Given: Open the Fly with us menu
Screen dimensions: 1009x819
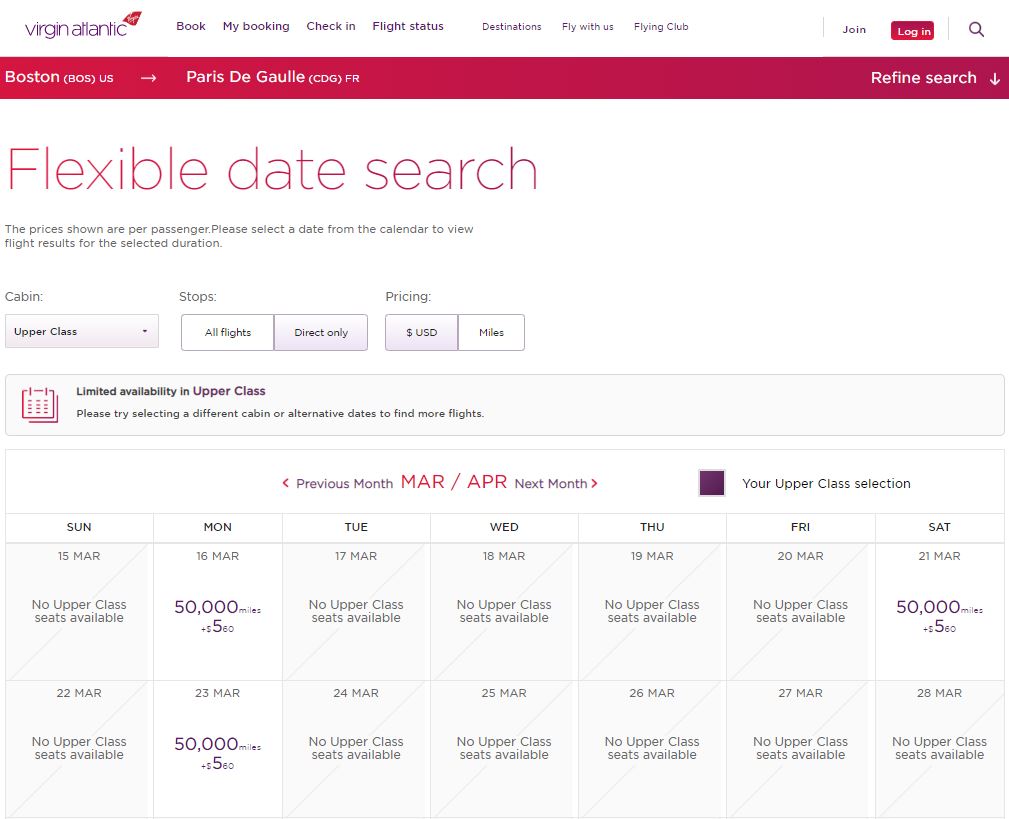Looking at the screenshot, I should pyautogui.click(x=588, y=26).
